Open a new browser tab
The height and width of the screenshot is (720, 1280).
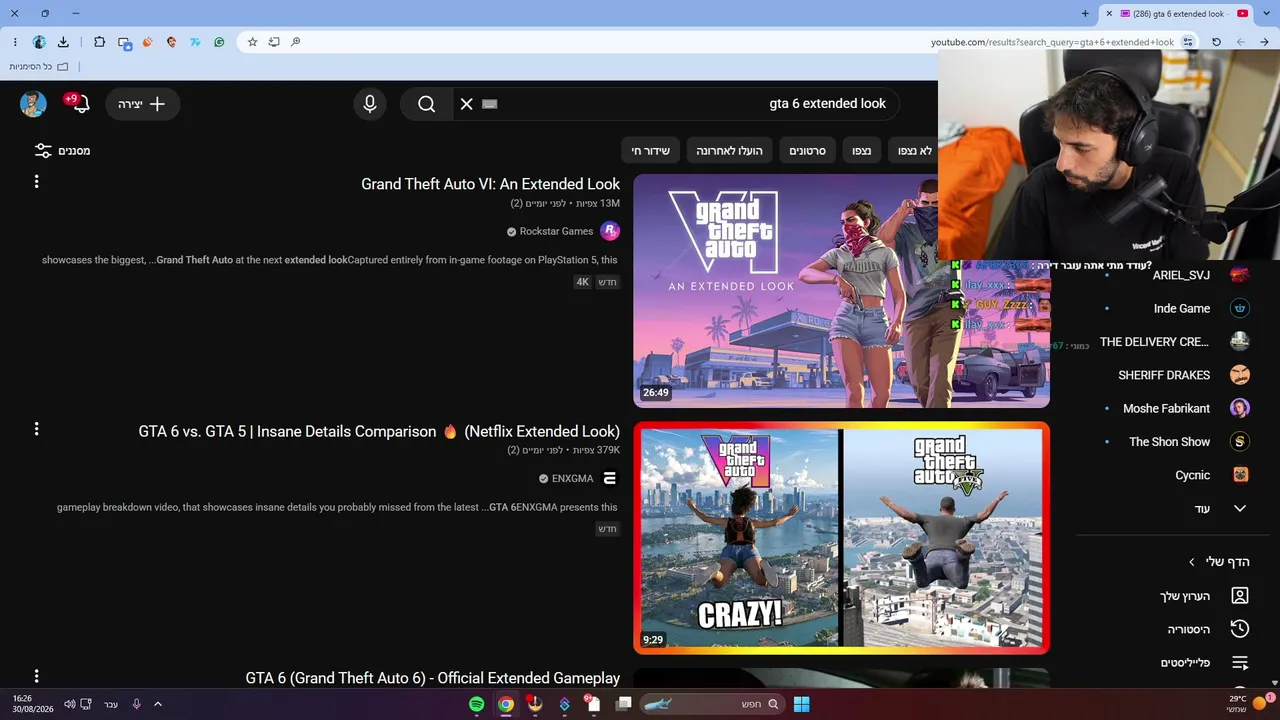[x=1085, y=14]
